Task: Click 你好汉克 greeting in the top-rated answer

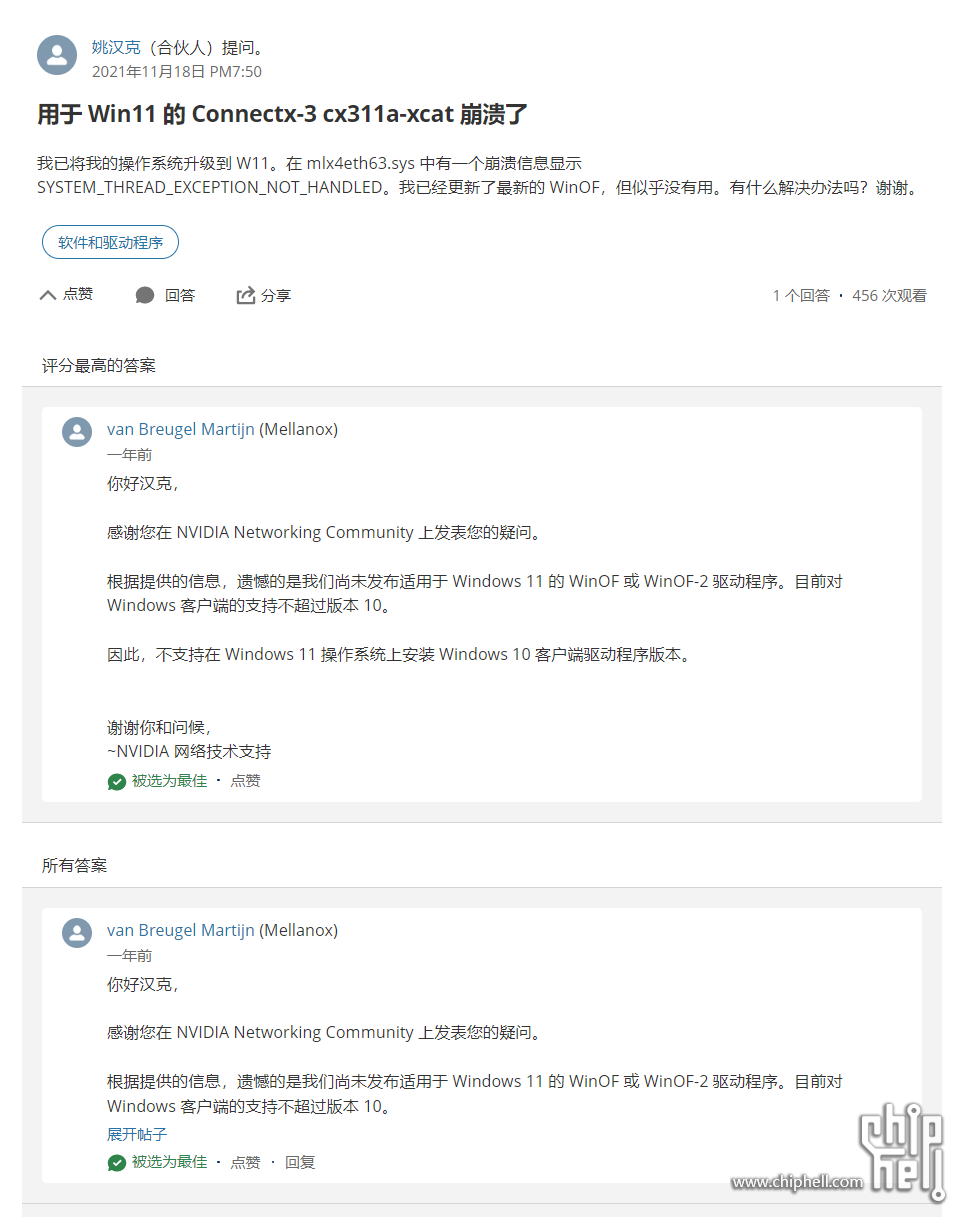Action: (x=143, y=483)
